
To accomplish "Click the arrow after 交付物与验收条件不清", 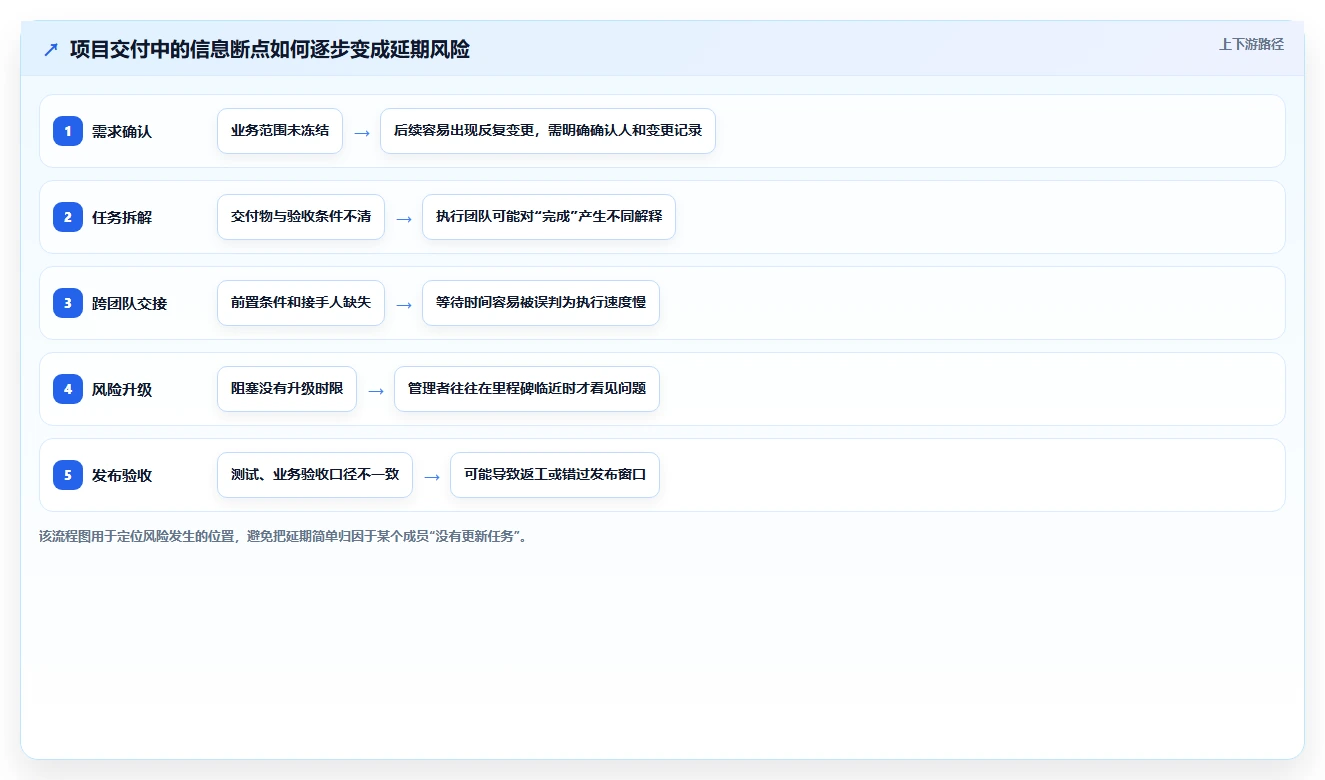I will click(x=404, y=219).
